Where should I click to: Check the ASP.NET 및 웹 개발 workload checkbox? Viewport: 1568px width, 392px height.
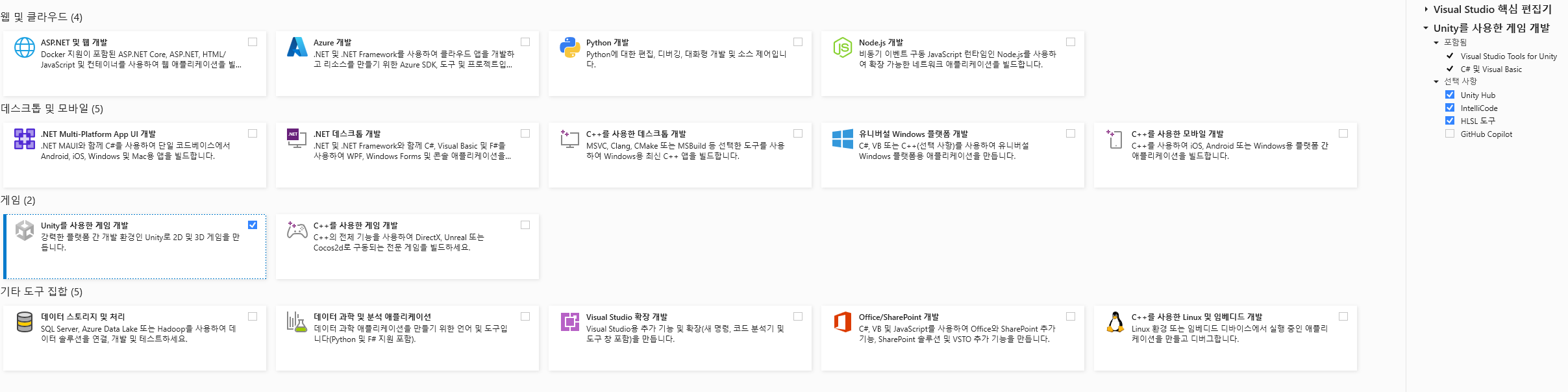(253, 42)
